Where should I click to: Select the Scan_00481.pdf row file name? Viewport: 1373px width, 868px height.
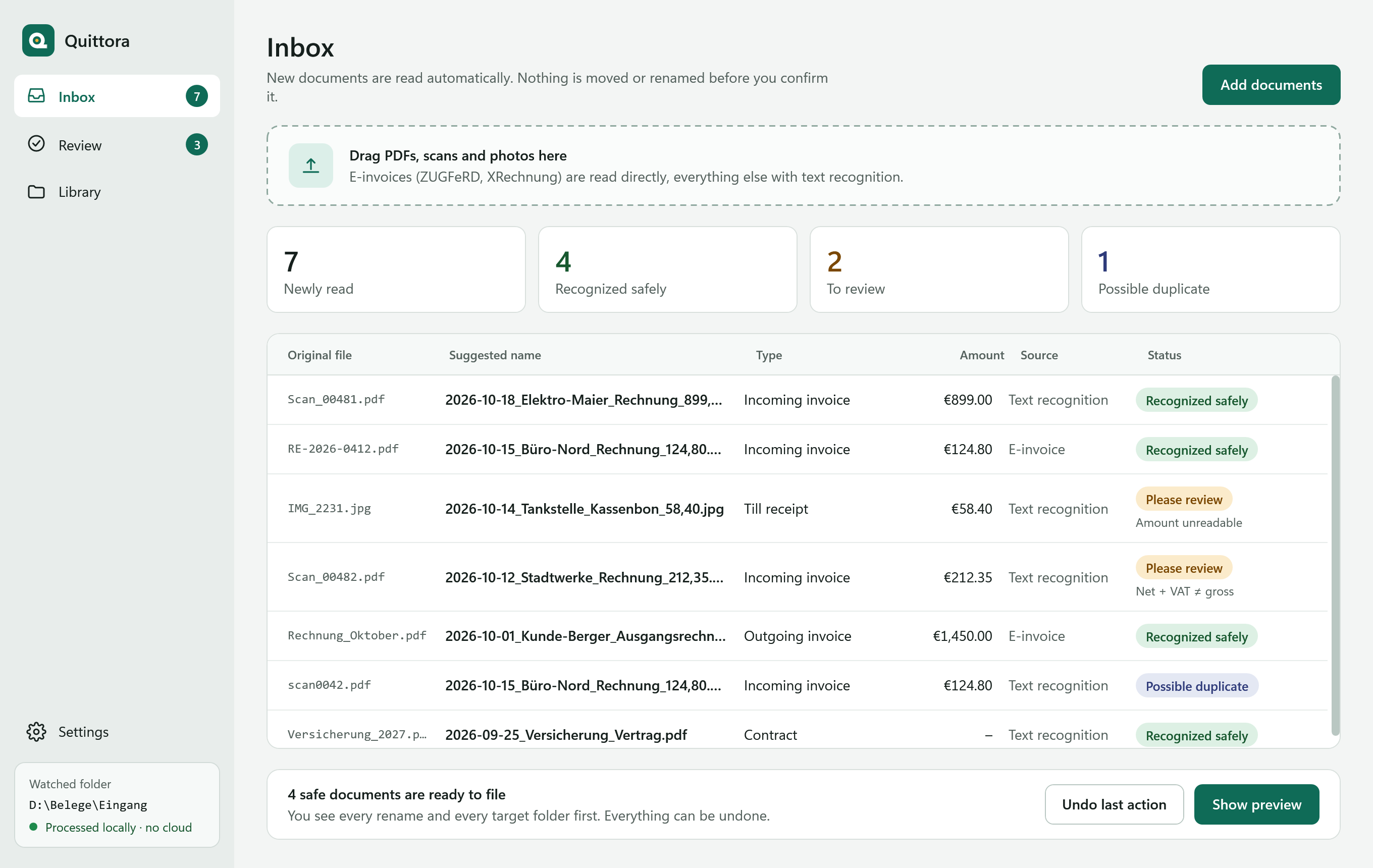tap(336, 399)
